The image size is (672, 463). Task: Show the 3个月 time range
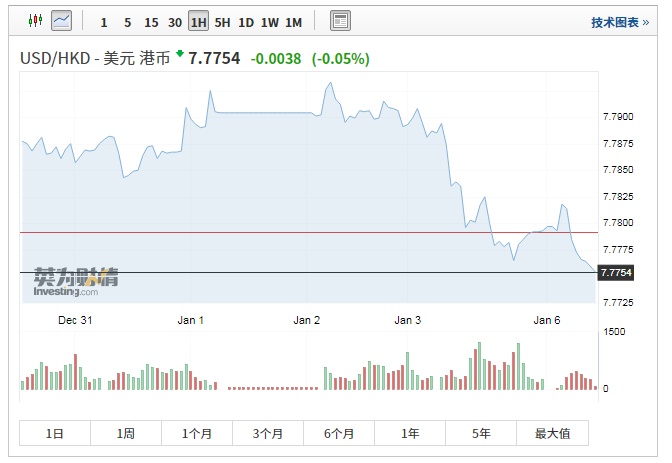point(268,433)
